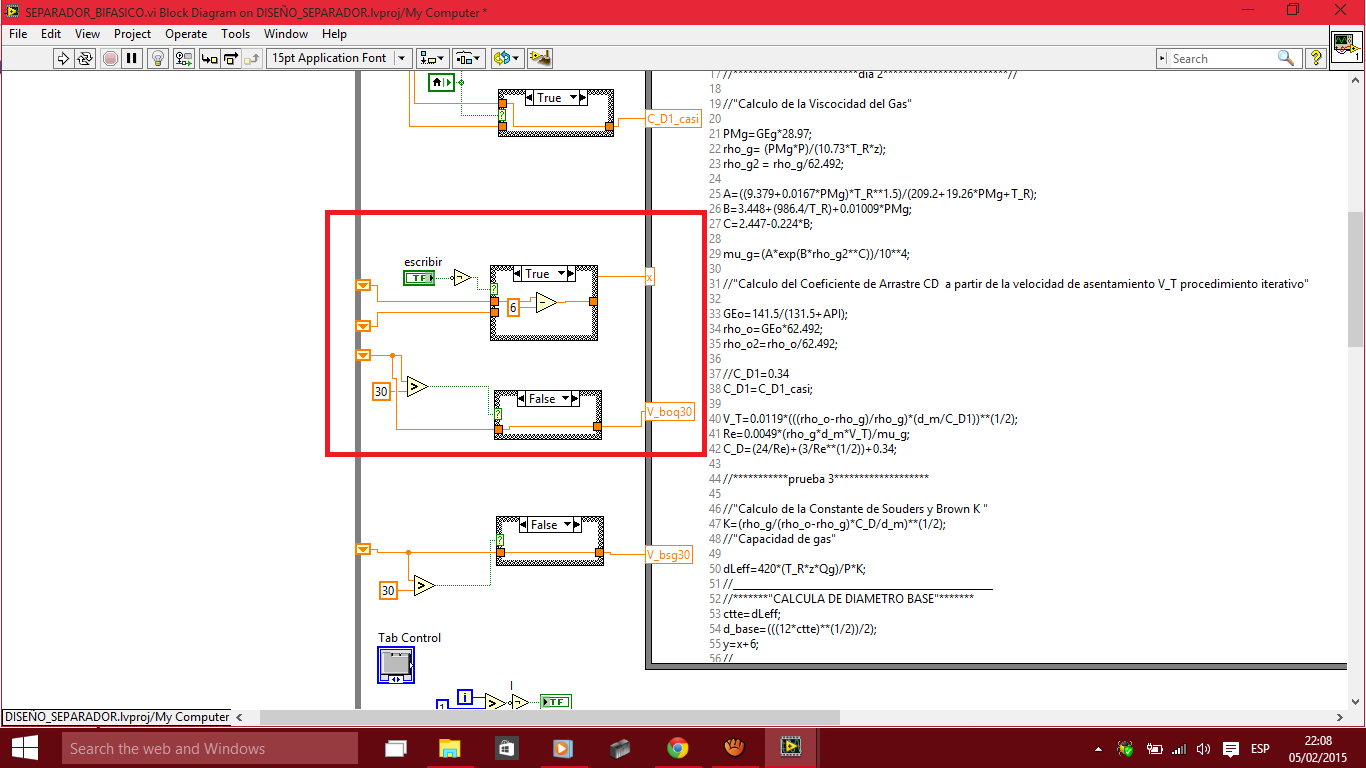The height and width of the screenshot is (768, 1366).
Task: Select Greater Than node near V_boq30 case
Action: (417, 386)
